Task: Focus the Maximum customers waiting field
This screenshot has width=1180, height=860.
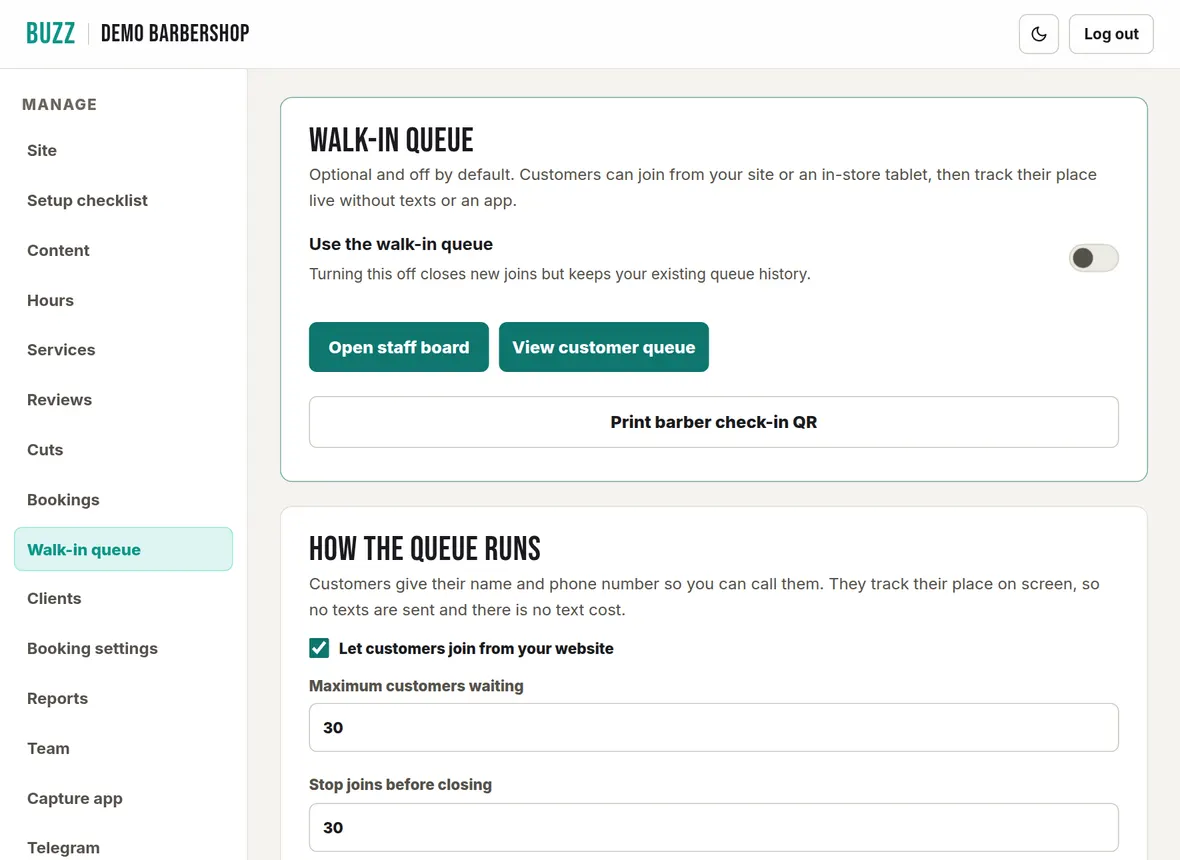Action: click(713, 728)
